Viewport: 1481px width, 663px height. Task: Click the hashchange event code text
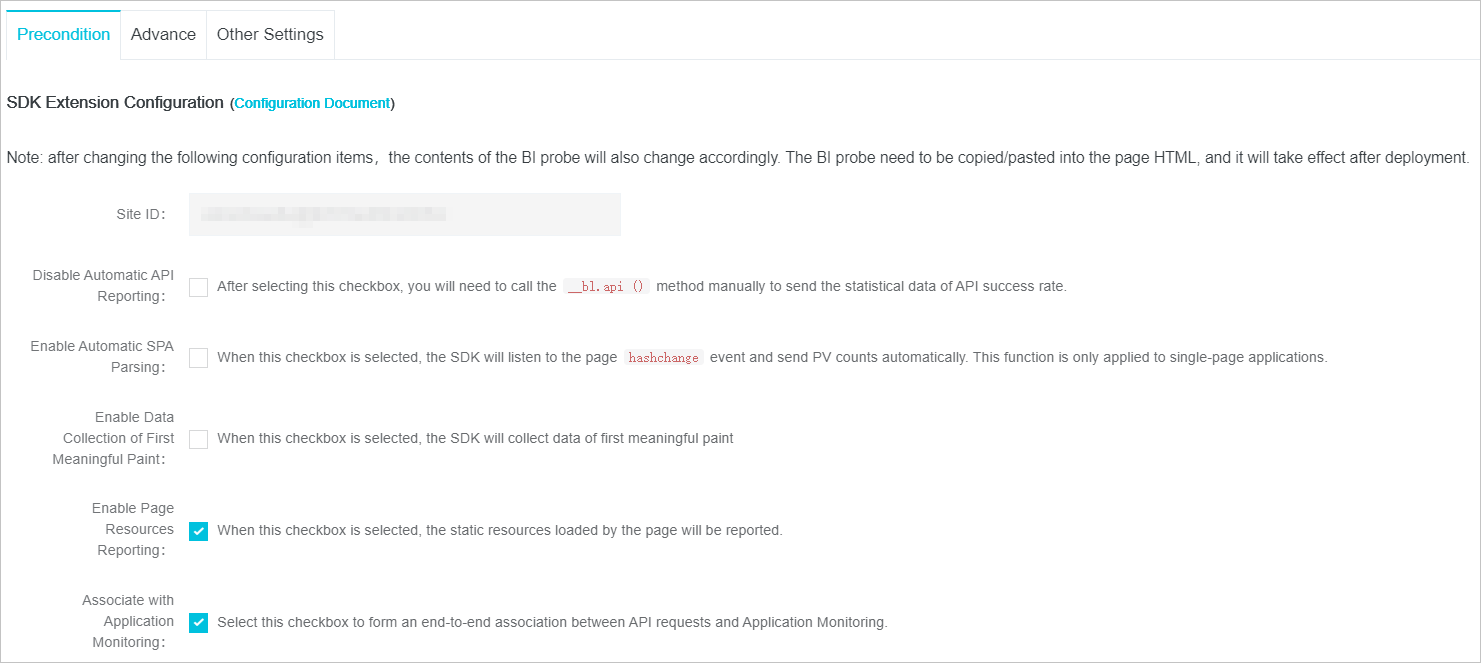[663, 357]
